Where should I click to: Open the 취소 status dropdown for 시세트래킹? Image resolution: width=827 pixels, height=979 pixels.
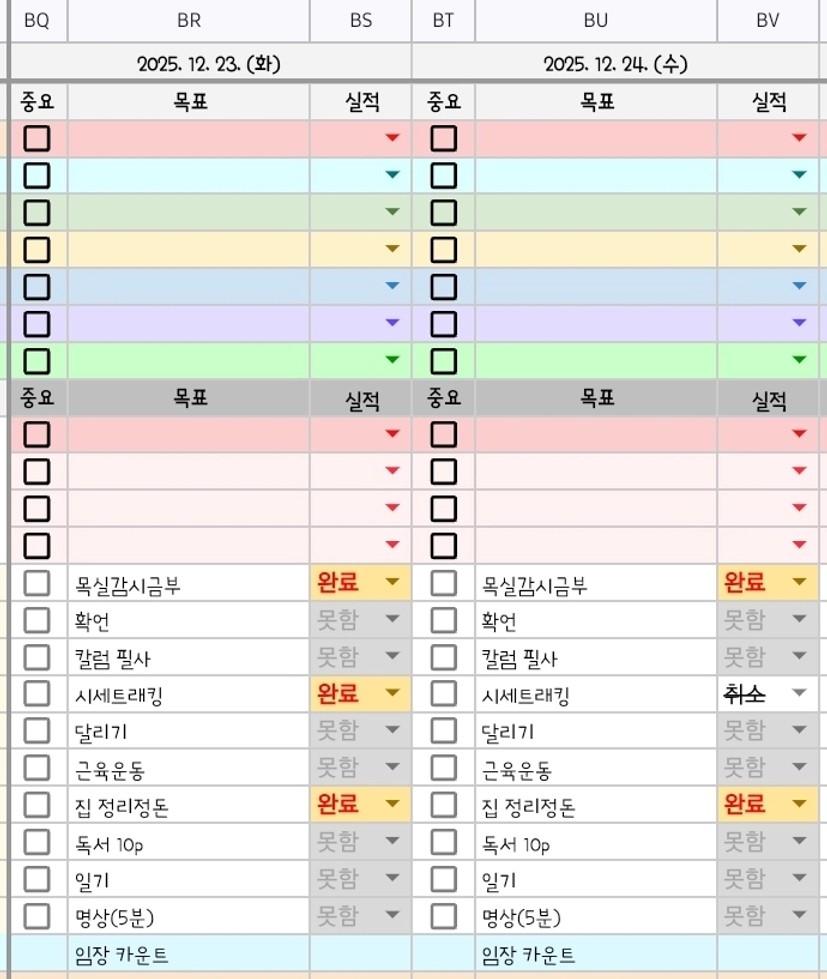pyautogui.click(x=798, y=693)
